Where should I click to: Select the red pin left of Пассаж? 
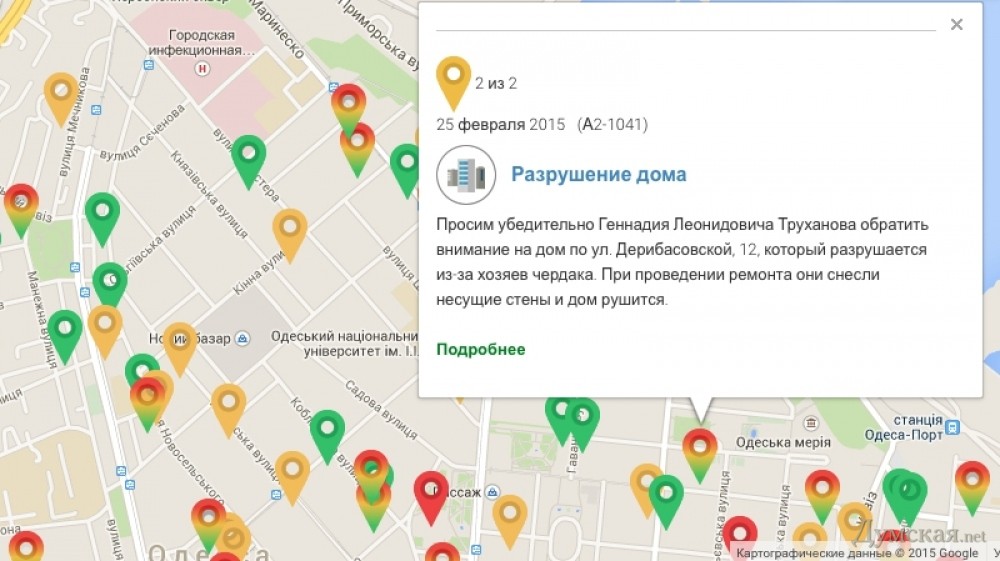(431, 493)
